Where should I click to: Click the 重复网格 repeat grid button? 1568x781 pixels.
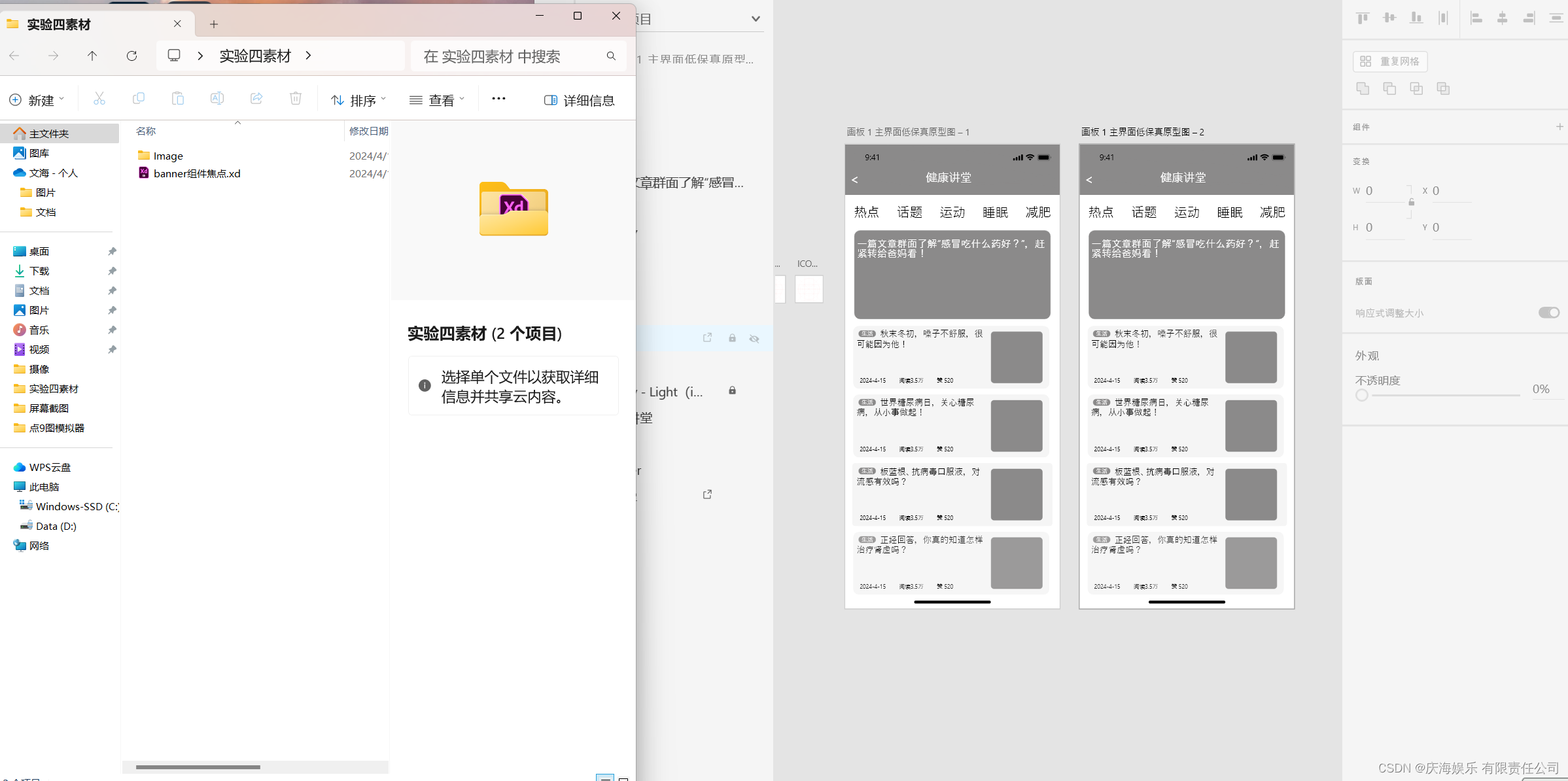(1390, 61)
